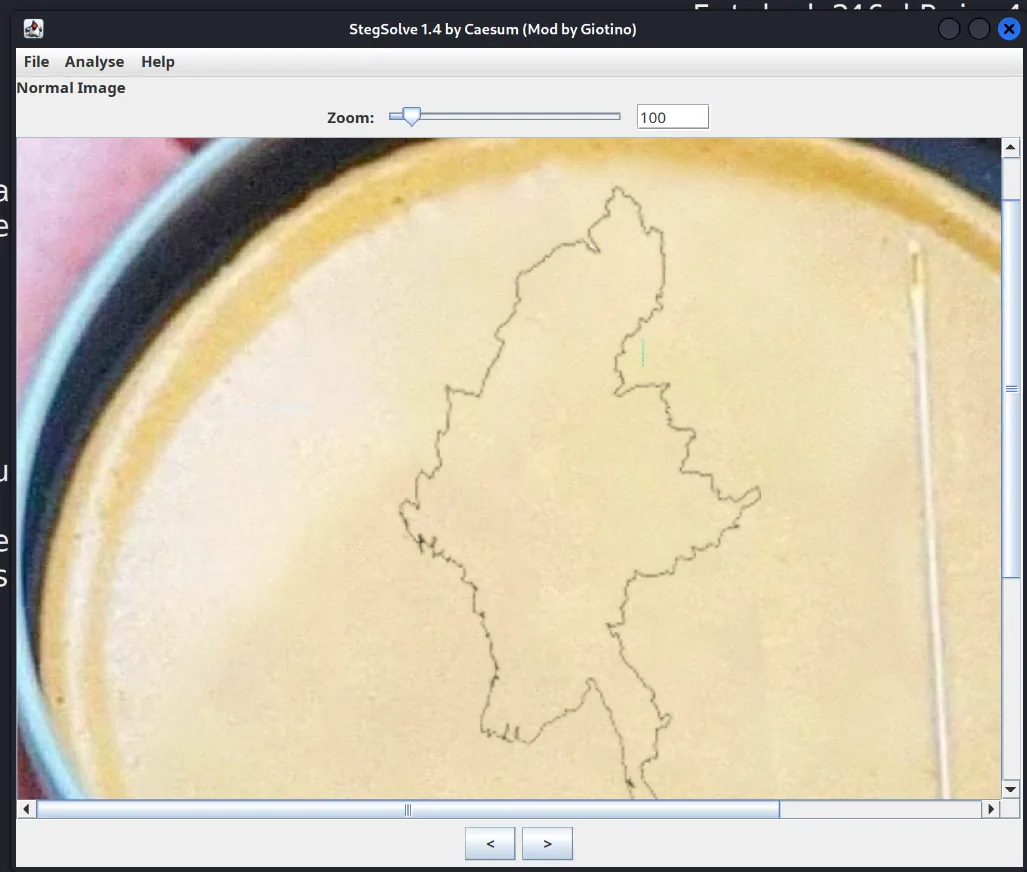Click the zoom value field showing 100

pos(673,117)
